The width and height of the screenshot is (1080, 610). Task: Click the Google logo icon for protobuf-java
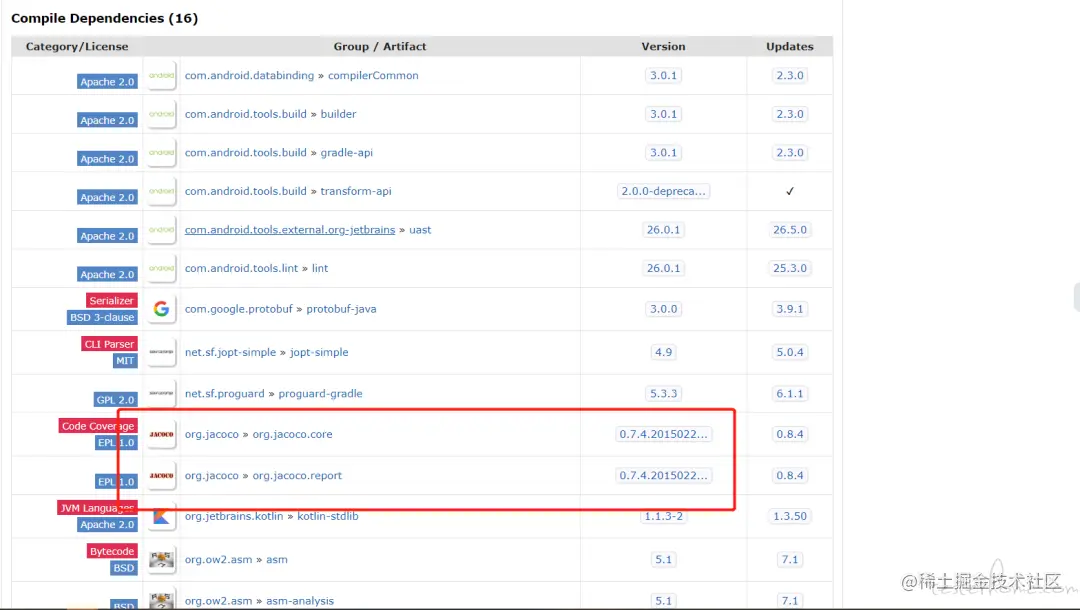click(x=161, y=308)
